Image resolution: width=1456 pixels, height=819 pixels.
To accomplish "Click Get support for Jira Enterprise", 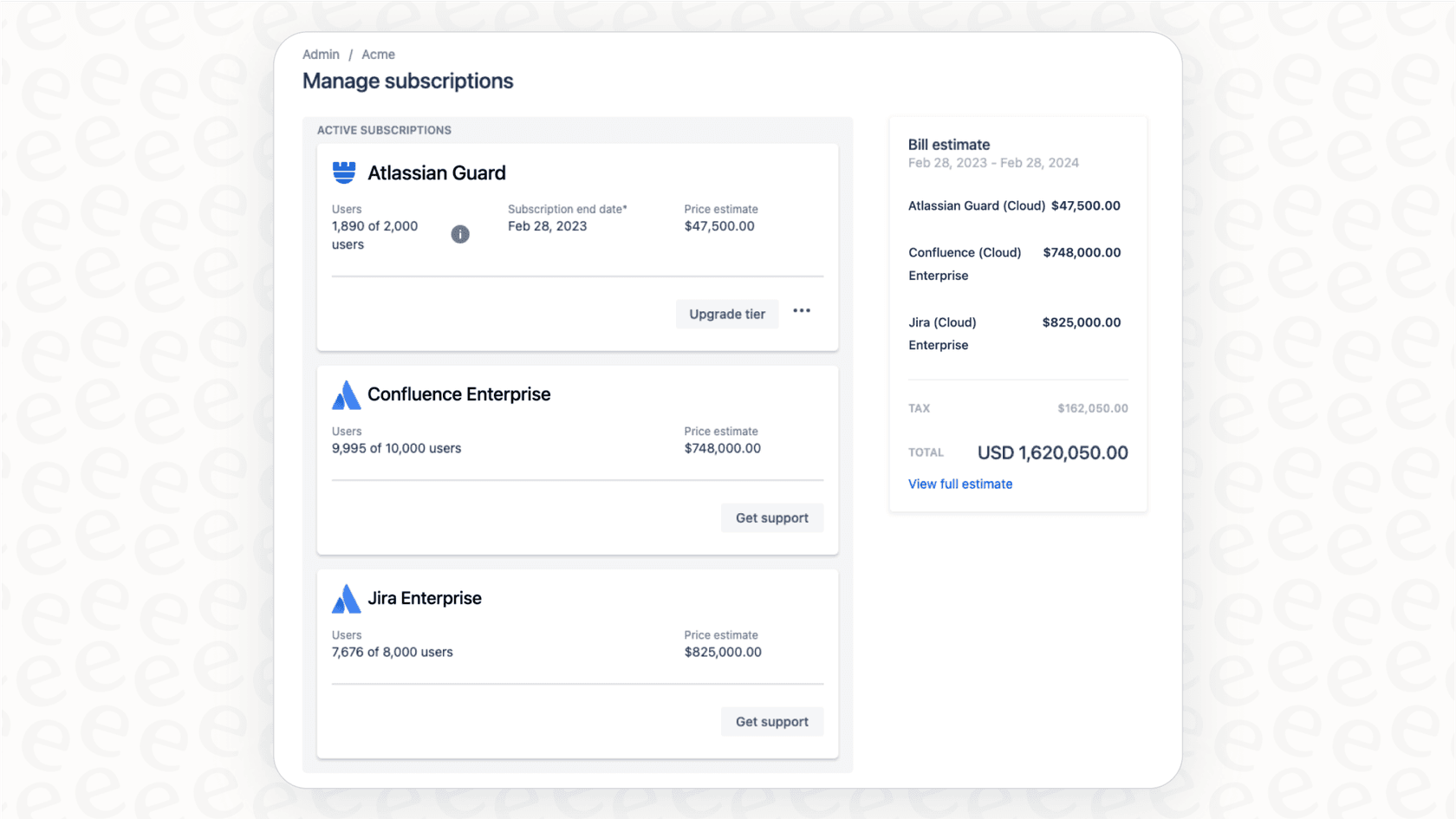I will pyautogui.click(x=771, y=721).
